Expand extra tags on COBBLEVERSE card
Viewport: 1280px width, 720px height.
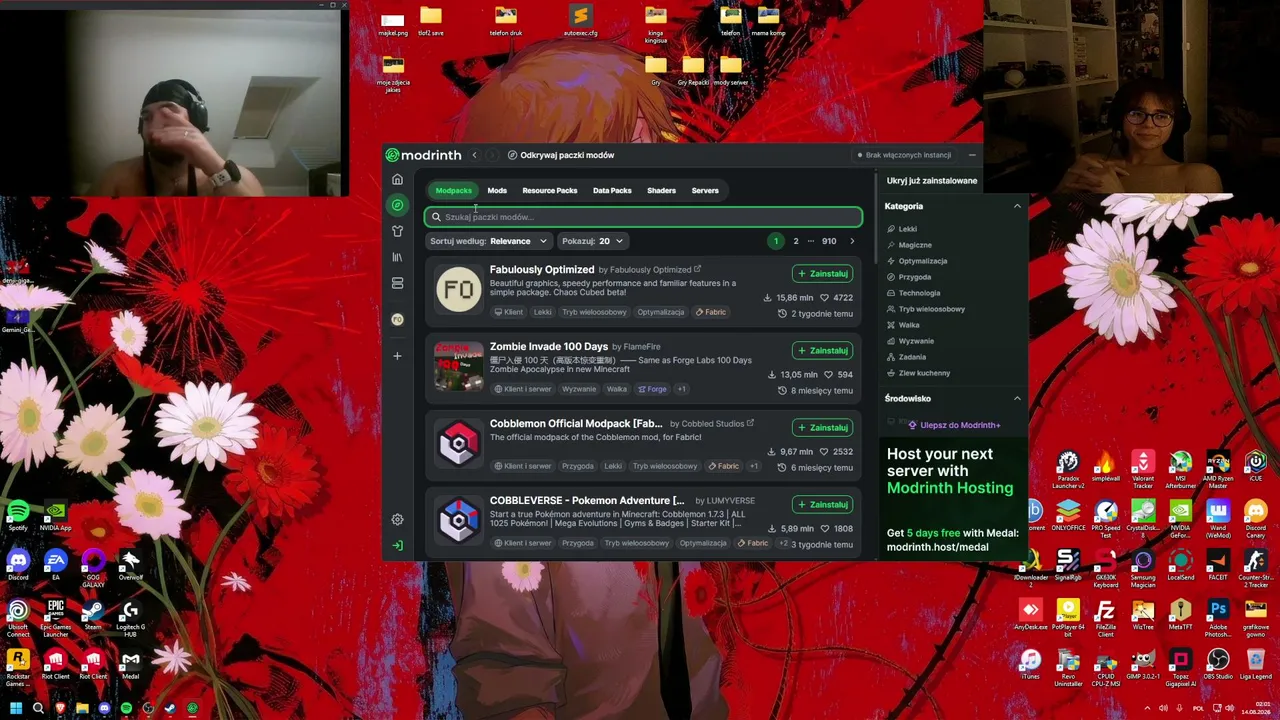[783, 543]
